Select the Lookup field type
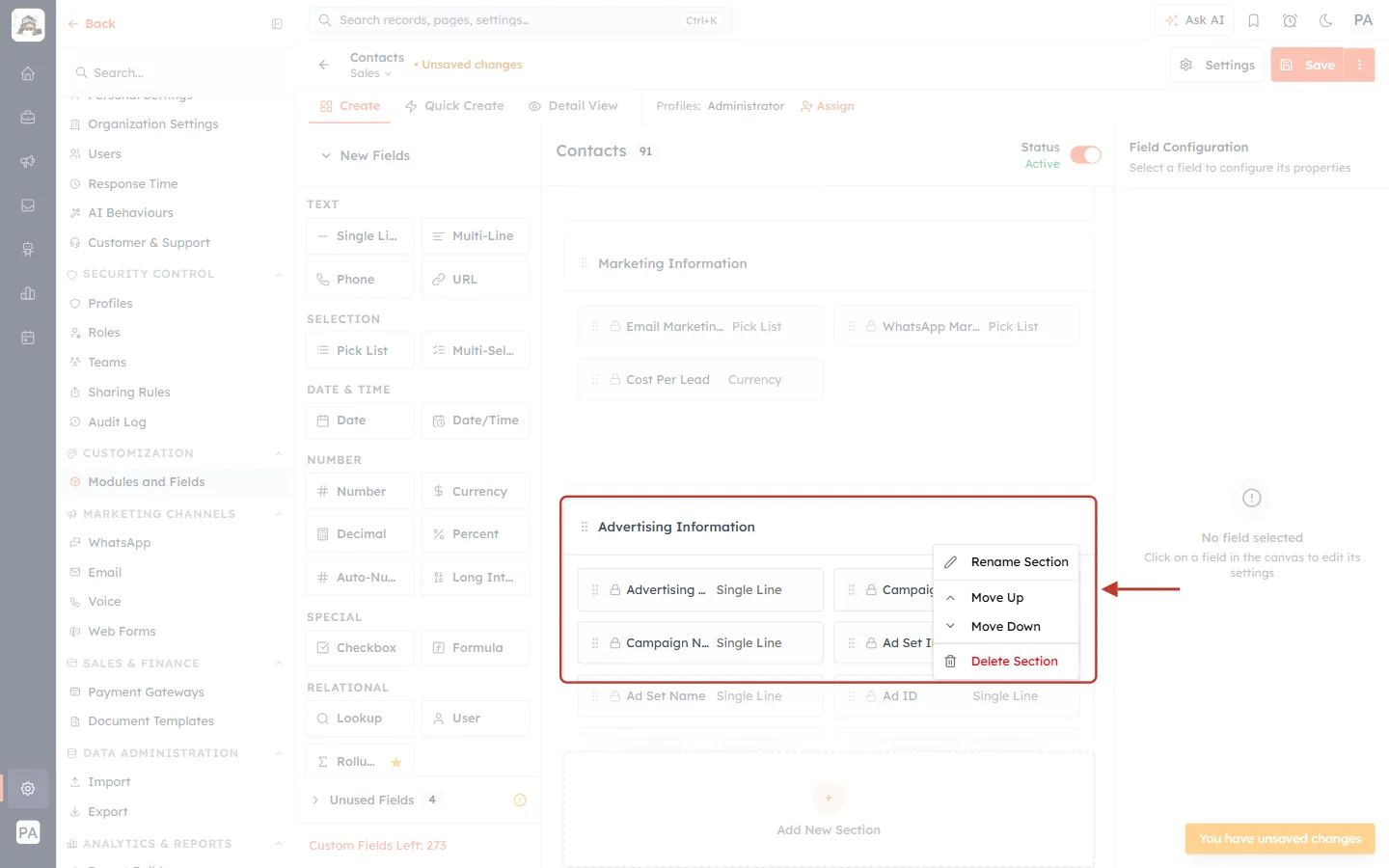 click(360, 719)
